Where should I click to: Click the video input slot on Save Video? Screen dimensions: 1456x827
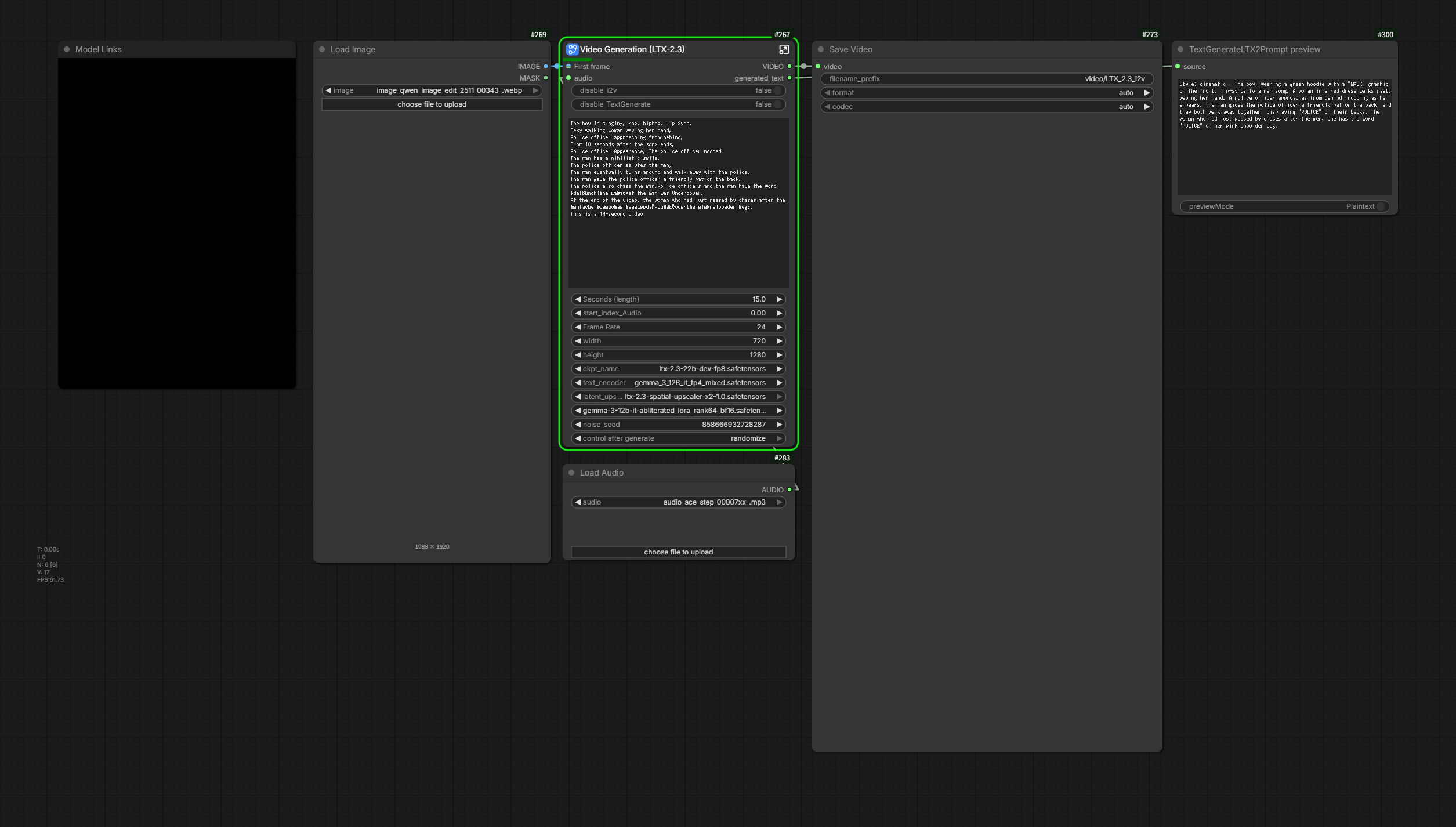(818, 66)
